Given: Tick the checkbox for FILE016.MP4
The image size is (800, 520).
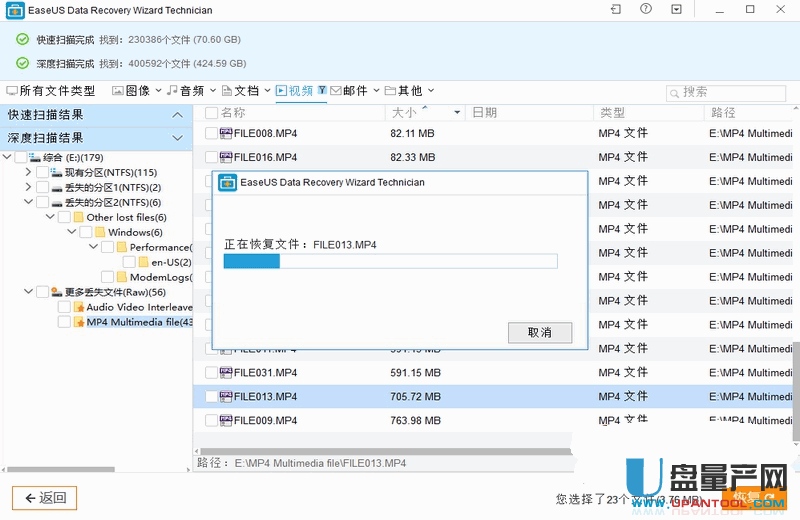Looking at the screenshot, I should 211,157.
